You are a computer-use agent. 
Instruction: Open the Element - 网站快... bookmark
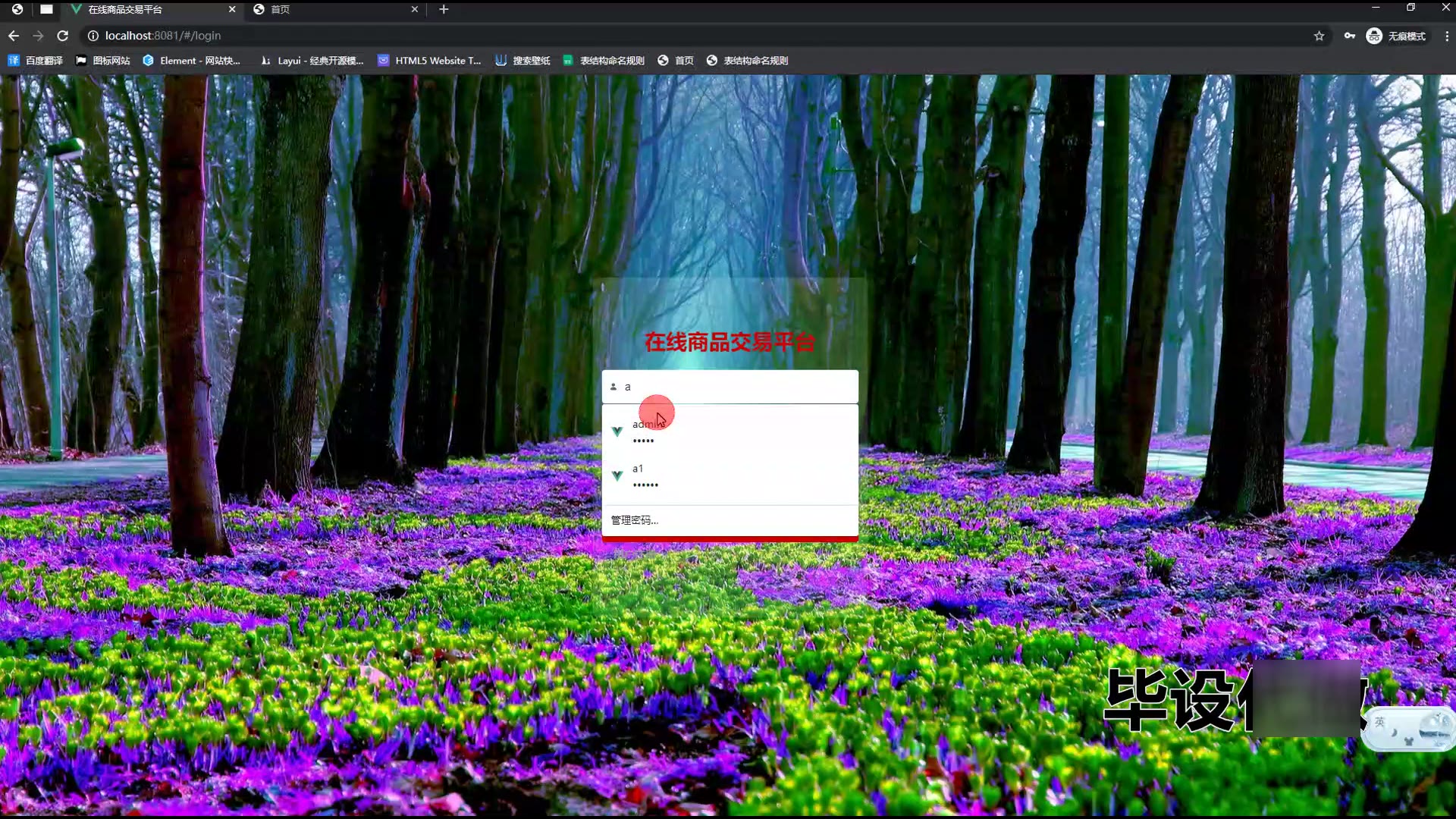click(191, 61)
